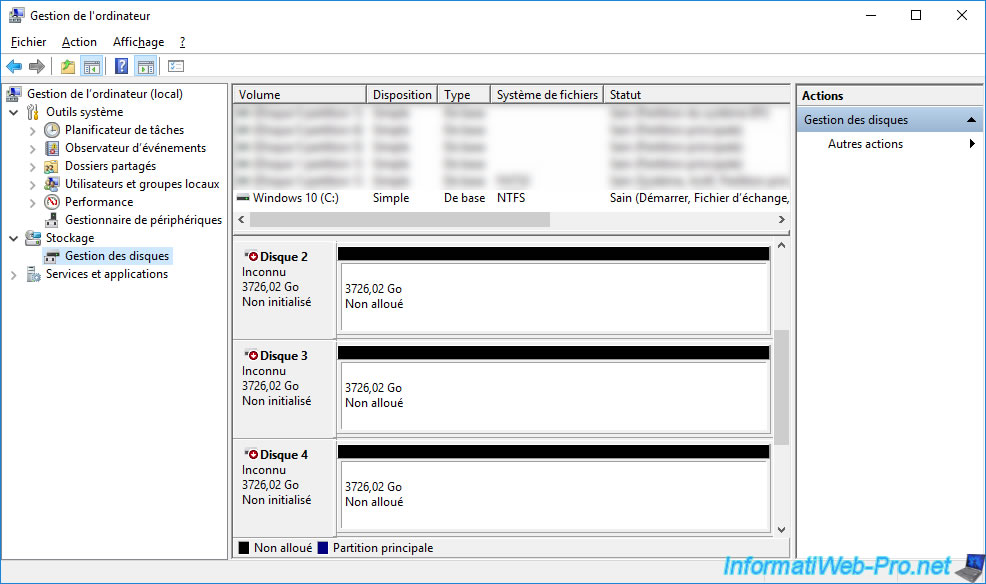Image resolution: width=986 pixels, height=584 pixels.
Task: Click the Performance icon in the tree
Action: point(52,202)
